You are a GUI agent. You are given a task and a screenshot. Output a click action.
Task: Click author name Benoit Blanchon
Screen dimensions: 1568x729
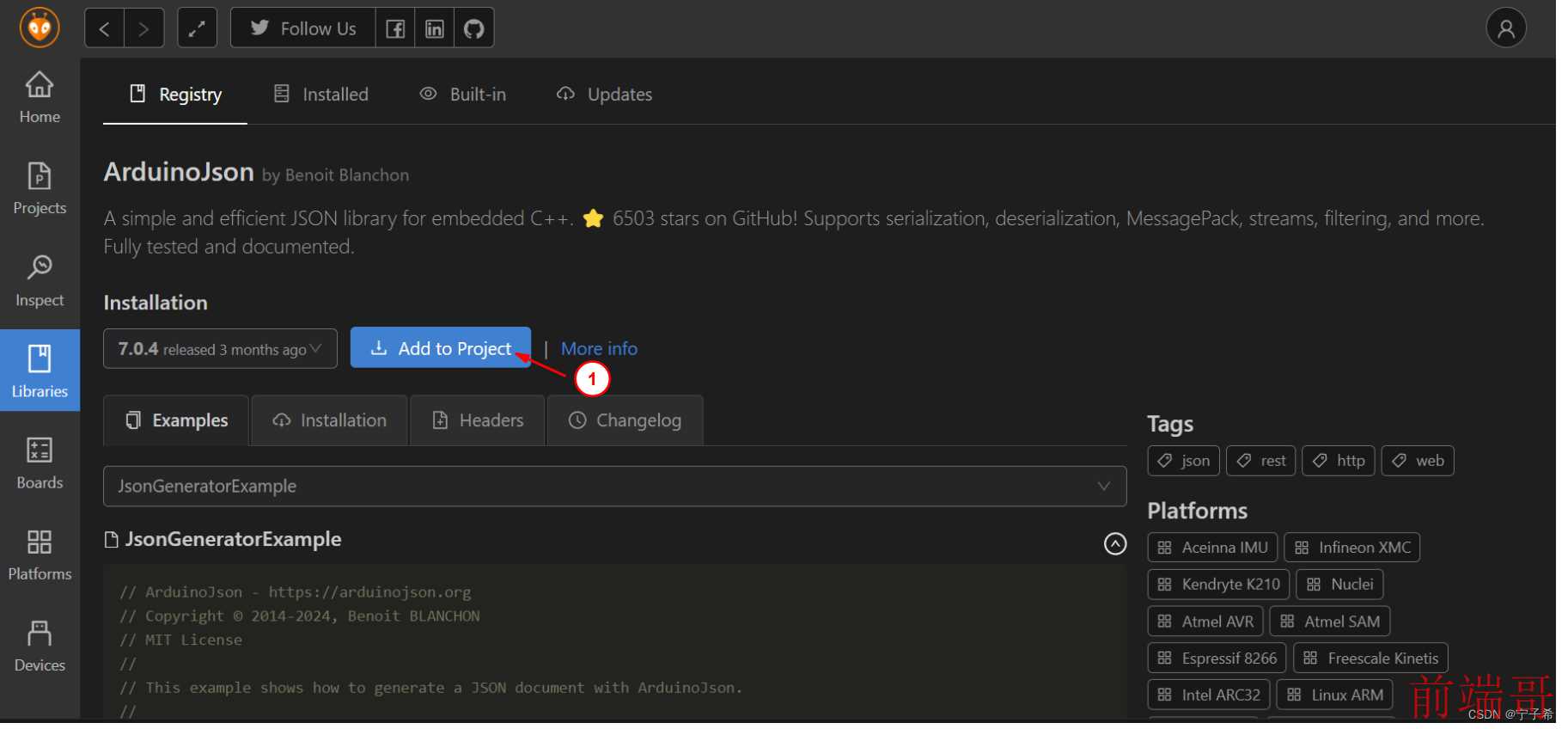point(347,175)
